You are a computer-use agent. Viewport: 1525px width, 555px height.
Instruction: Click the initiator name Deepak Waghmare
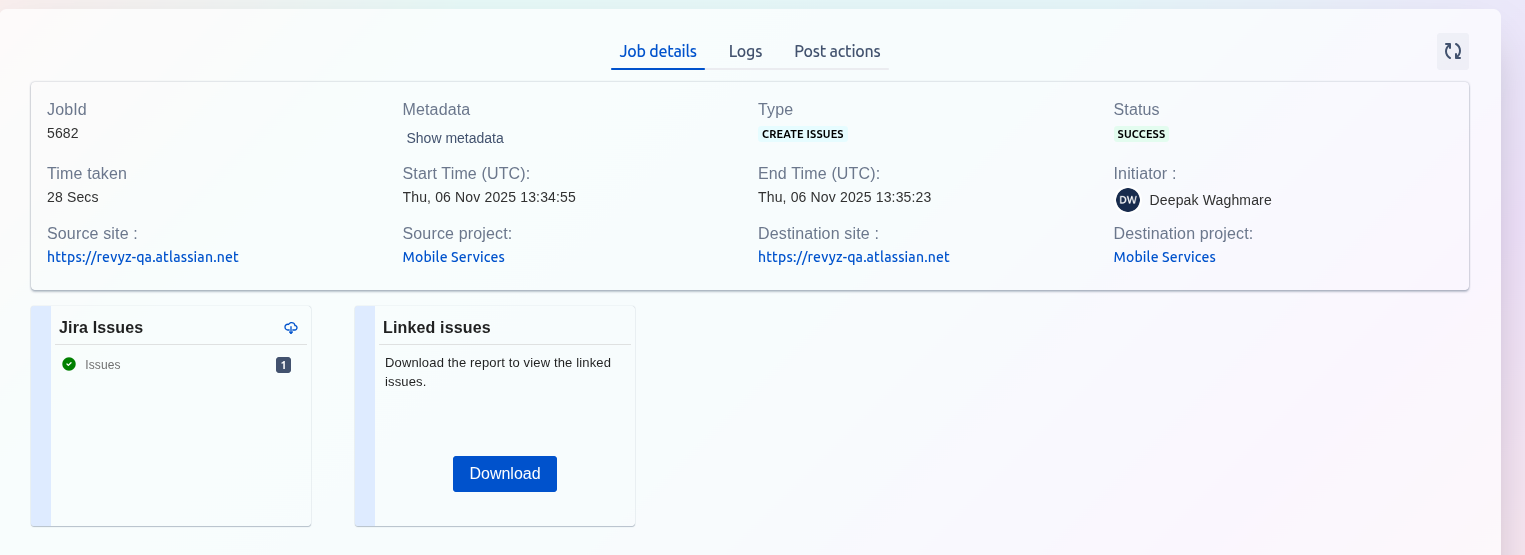(1210, 200)
